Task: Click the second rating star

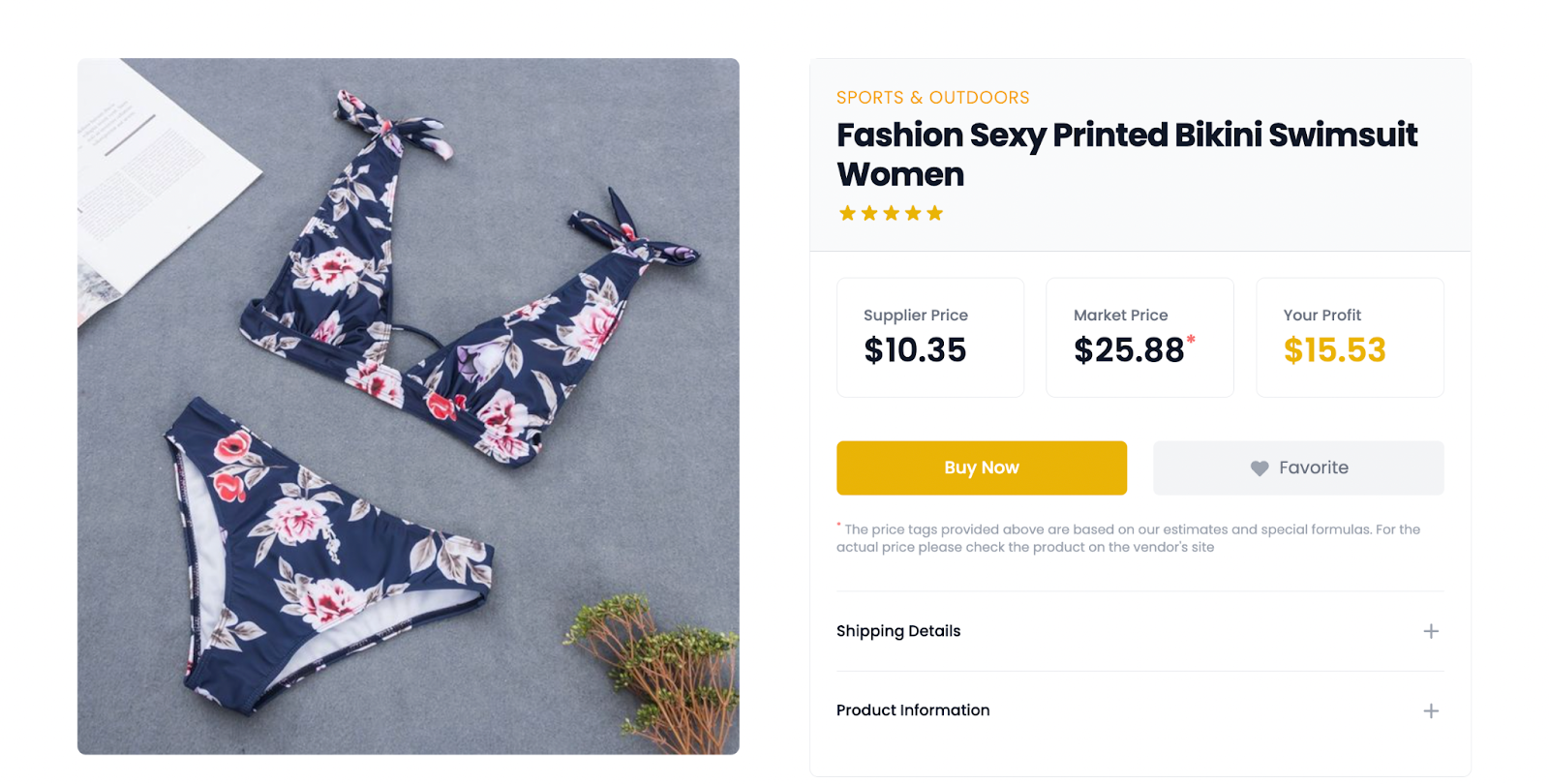Action: tap(869, 213)
